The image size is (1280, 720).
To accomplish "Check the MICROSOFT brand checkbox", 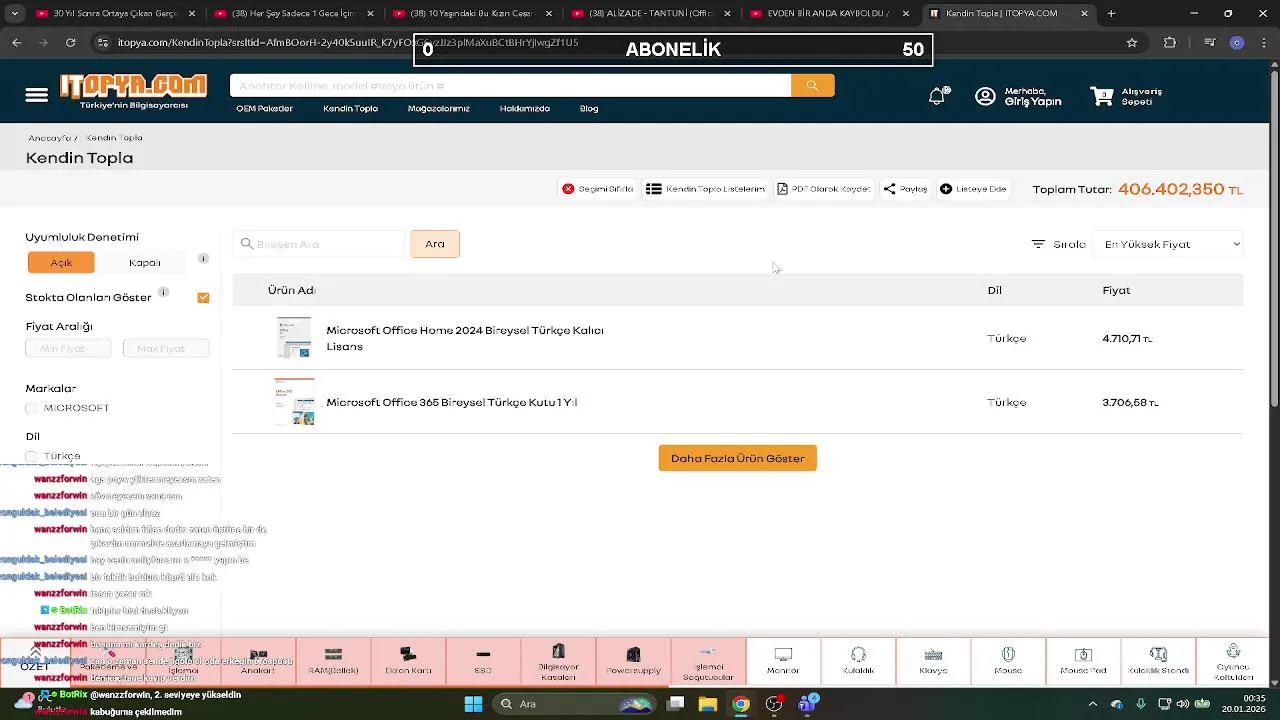I will coord(31,408).
